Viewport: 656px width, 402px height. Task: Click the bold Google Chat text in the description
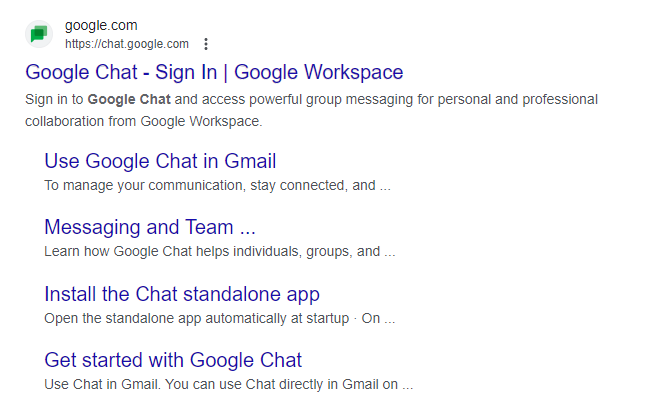click(129, 100)
